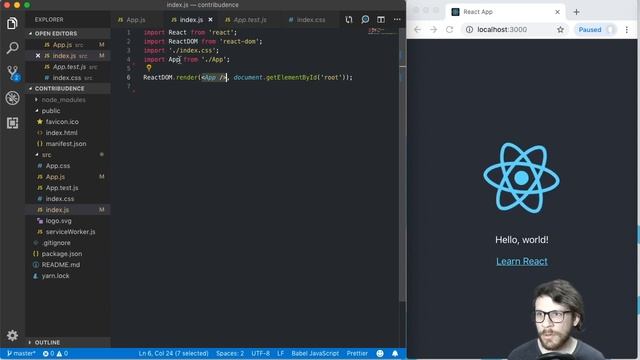This screenshot has width=640, height=360.
Task: Open App.js in Open Editors list
Action: (x=67, y=44)
